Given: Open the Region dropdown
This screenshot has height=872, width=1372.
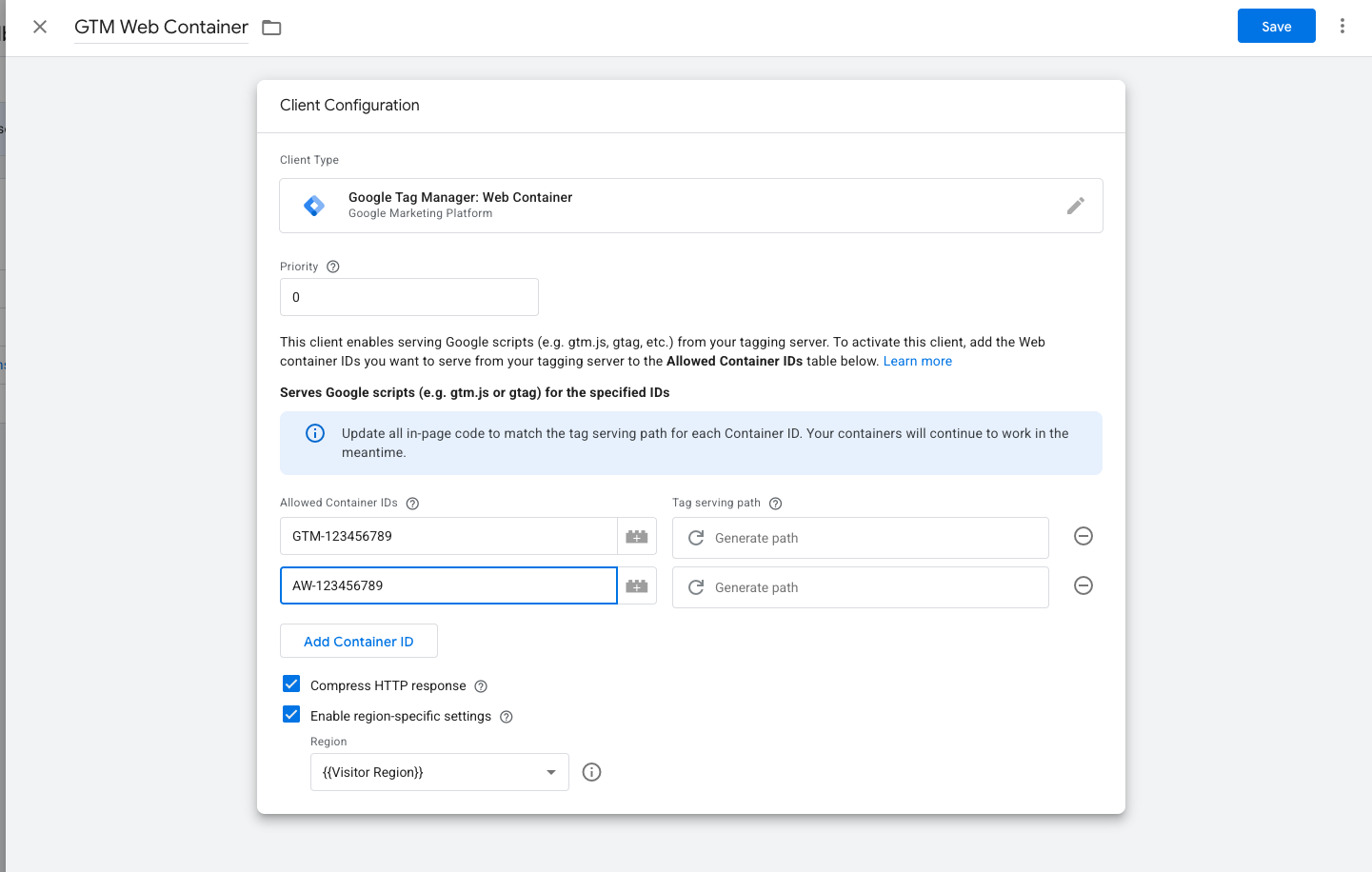Looking at the screenshot, I should [x=440, y=772].
